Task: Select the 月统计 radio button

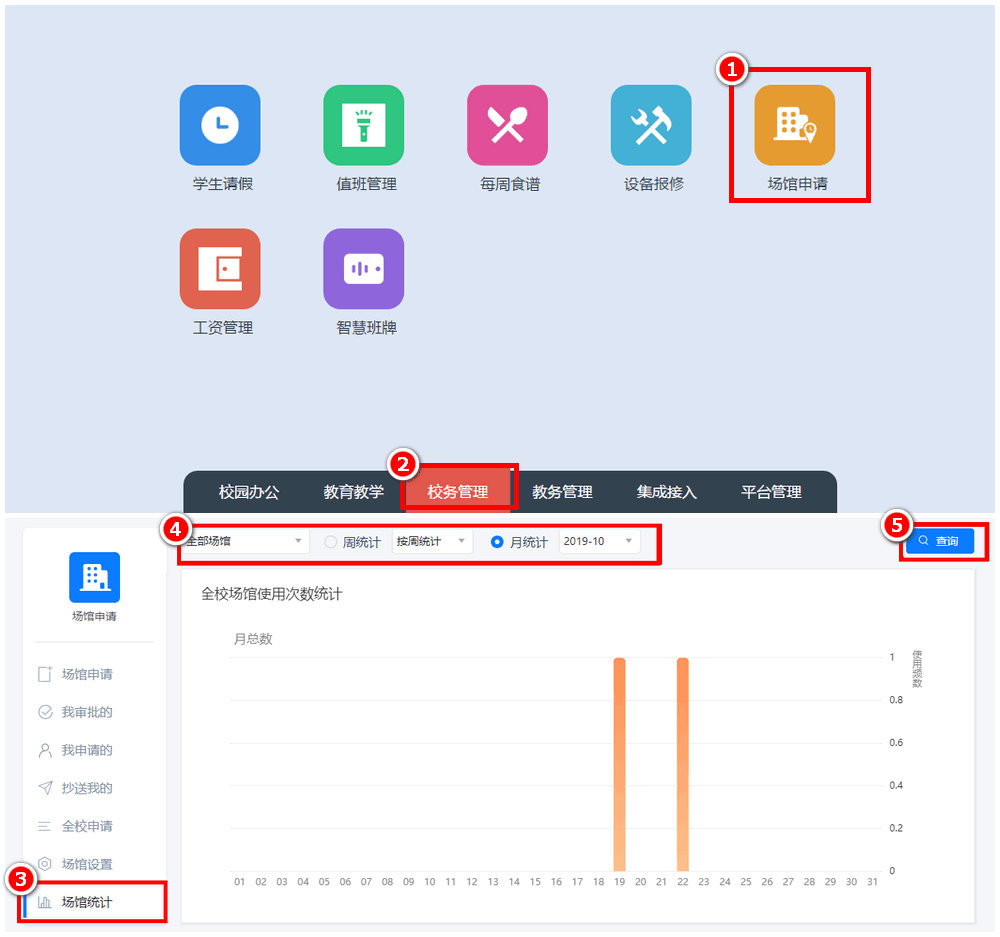Action: [x=497, y=542]
